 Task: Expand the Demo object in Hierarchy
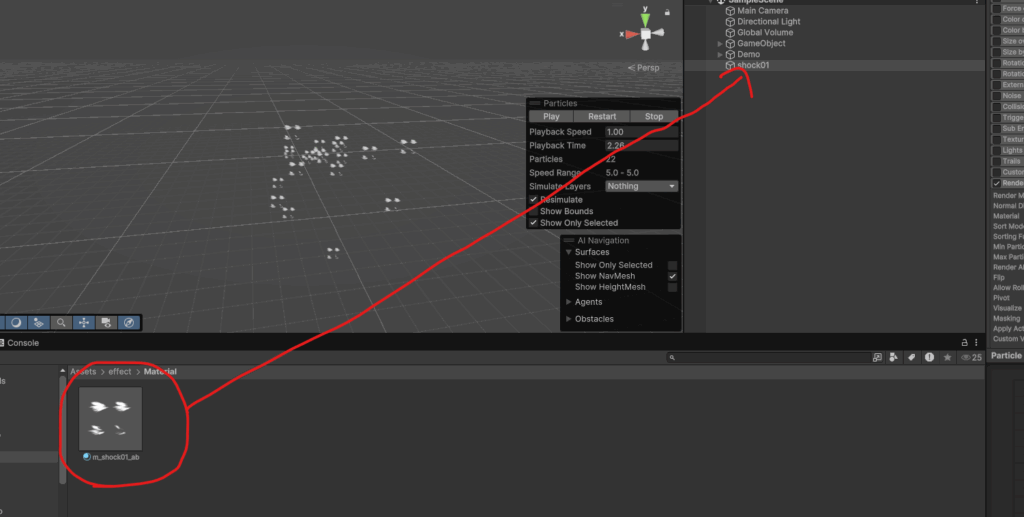pyautogui.click(x=720, y=54)
